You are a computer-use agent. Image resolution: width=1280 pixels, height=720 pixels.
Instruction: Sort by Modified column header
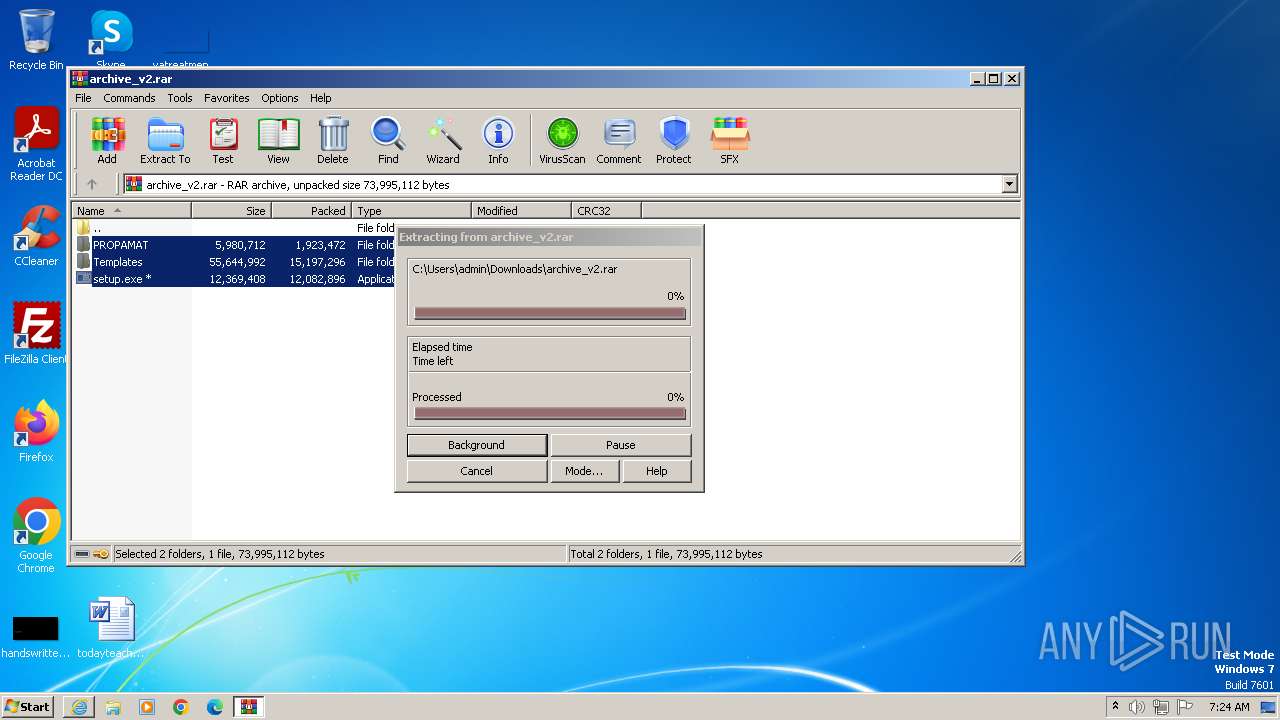521,210
